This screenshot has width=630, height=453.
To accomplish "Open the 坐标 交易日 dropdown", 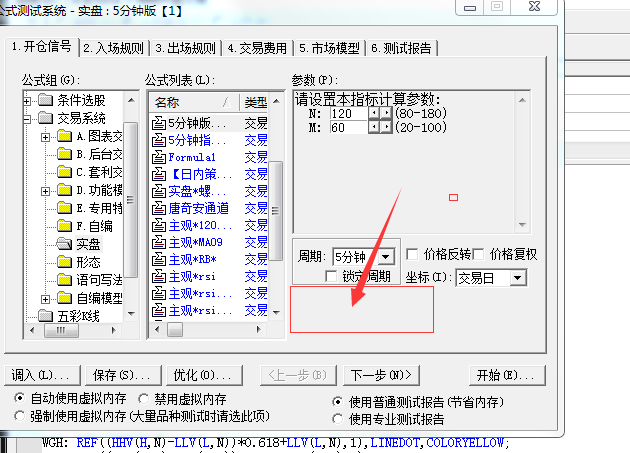I will pyautogui.click(x=518, y=278).
